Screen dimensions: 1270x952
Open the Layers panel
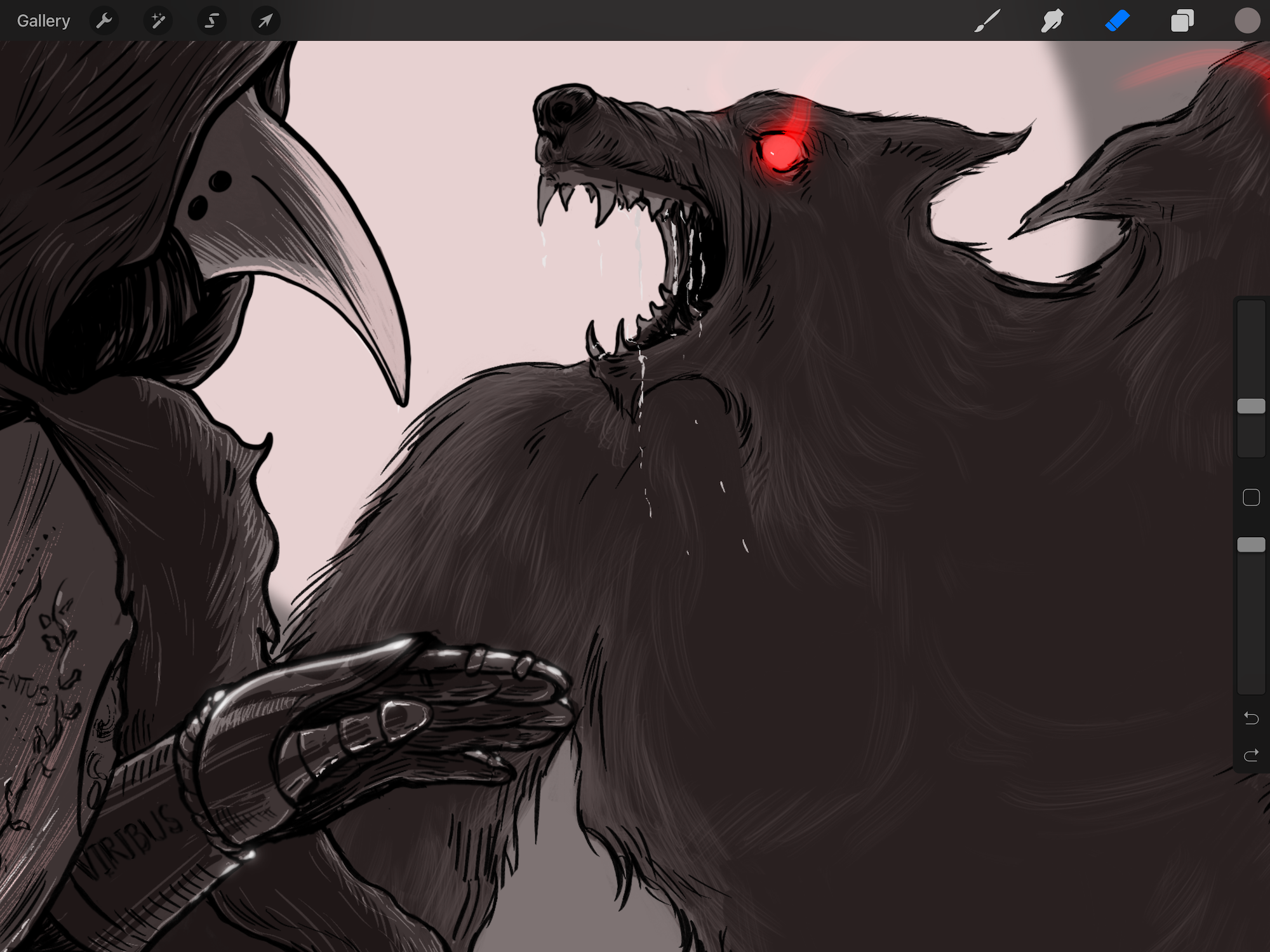[x=1182, y=21]
